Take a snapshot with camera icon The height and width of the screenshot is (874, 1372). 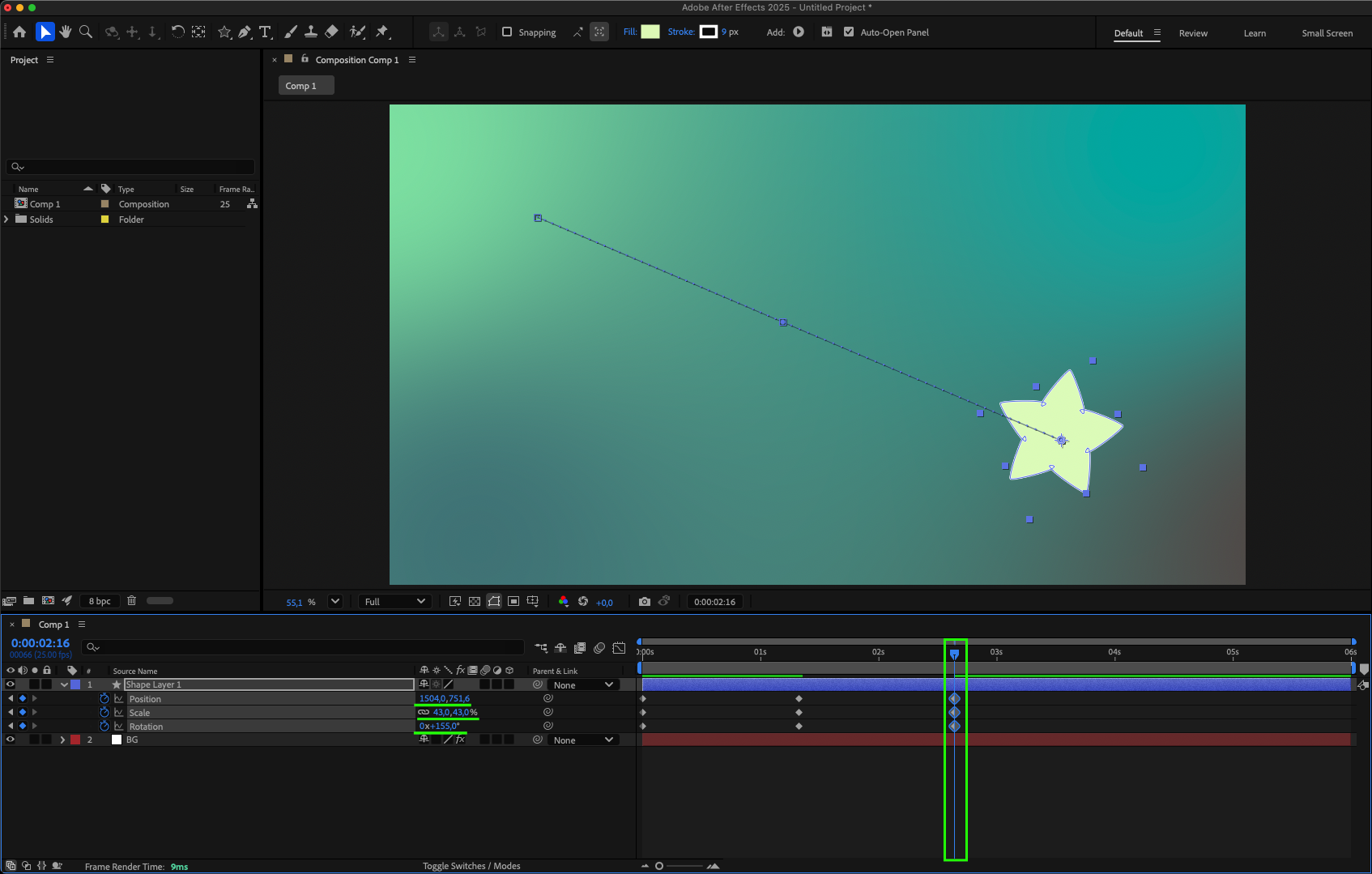pyautogui.click(x=644, y=602)
